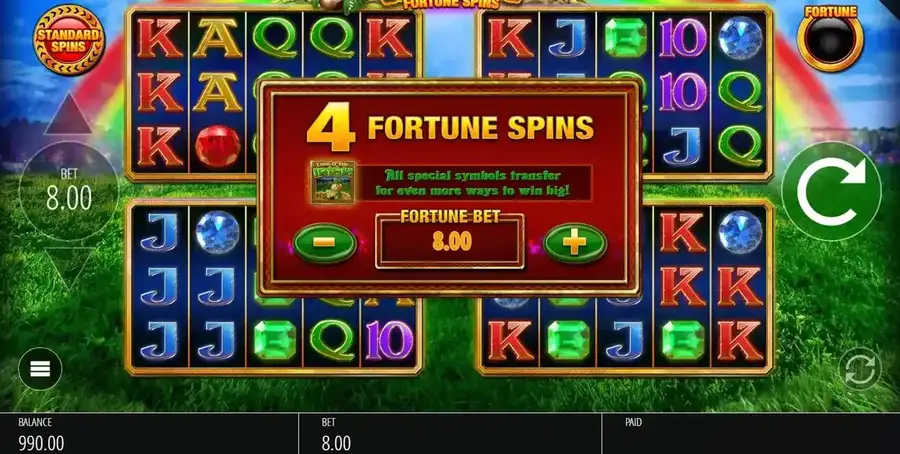
Task: Click the purple 10 in bottom-left reels
Action: coord(389,340)
